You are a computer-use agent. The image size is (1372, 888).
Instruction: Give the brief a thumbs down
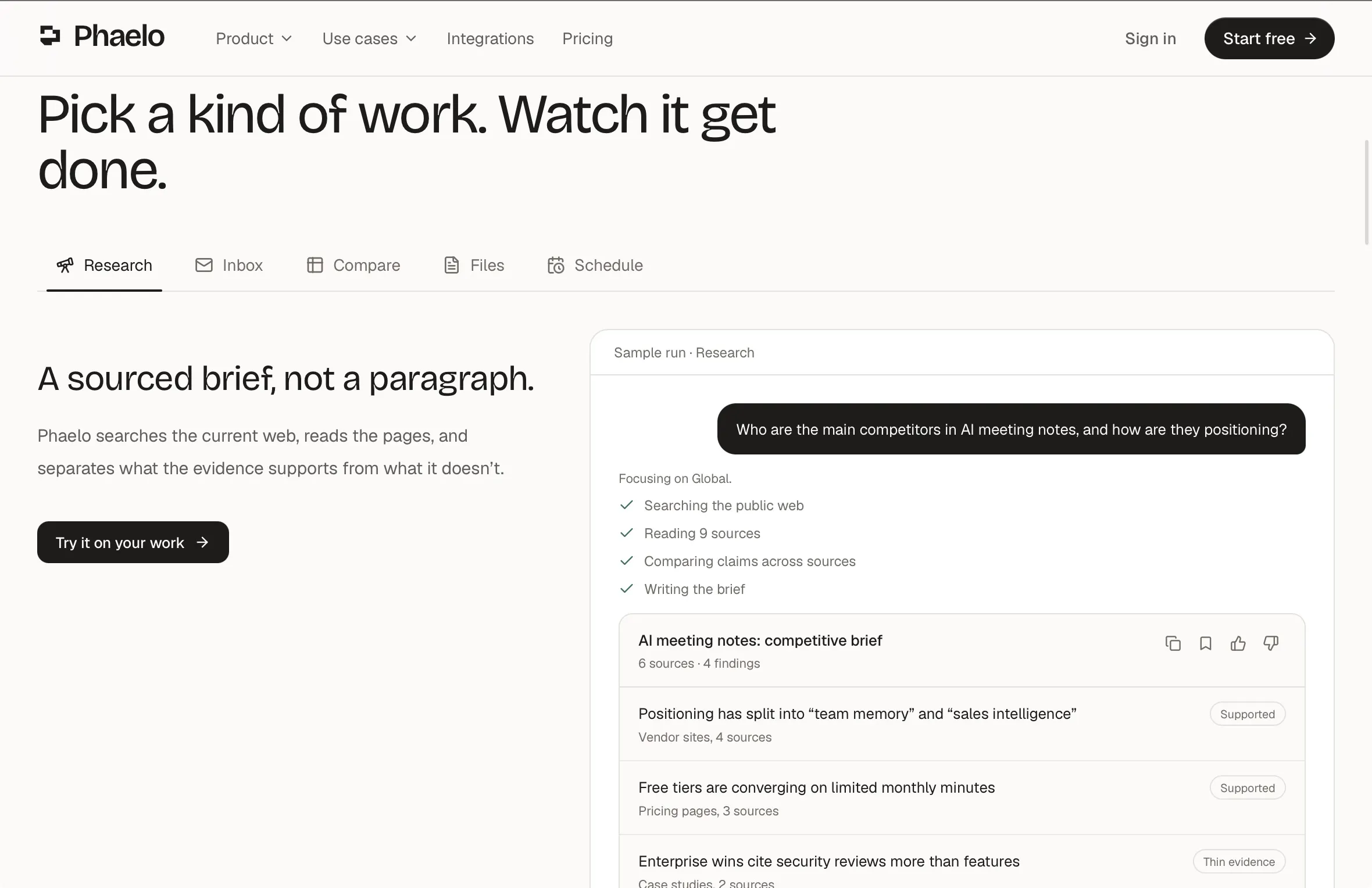[x=1271, y=643]
